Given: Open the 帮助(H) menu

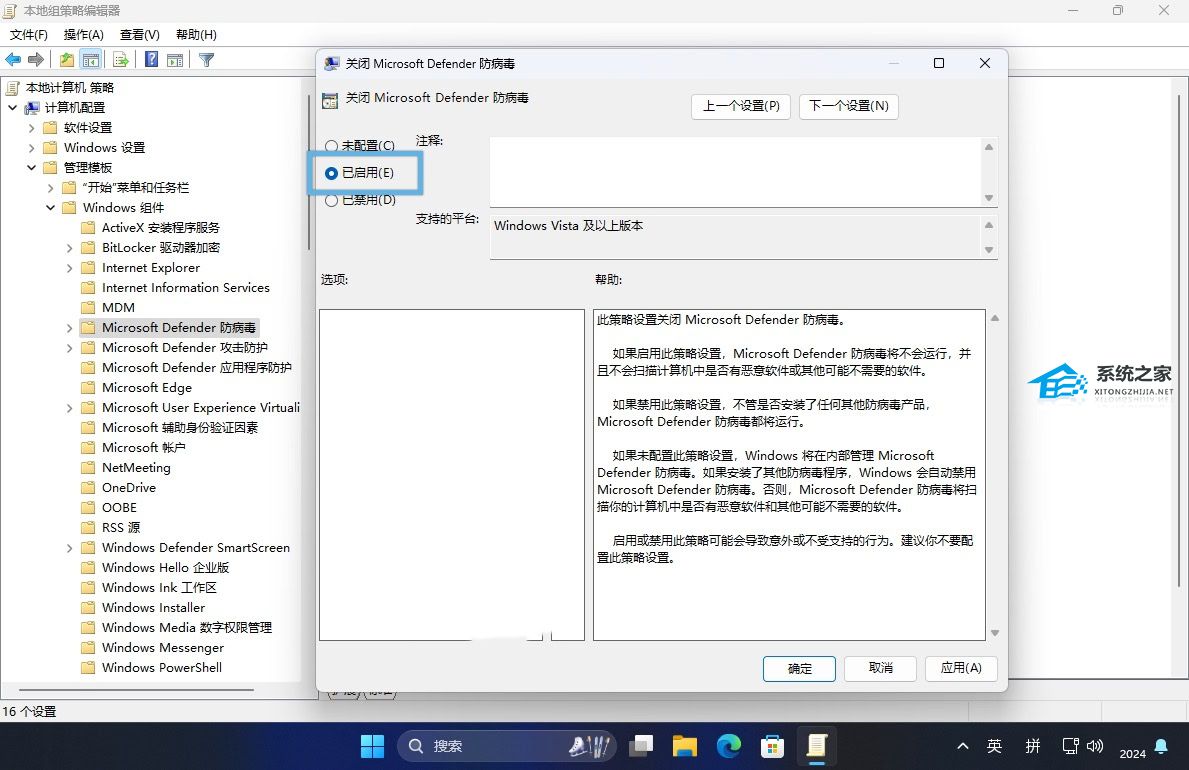Looking at the screenshot, I should [x=196, y=35].
